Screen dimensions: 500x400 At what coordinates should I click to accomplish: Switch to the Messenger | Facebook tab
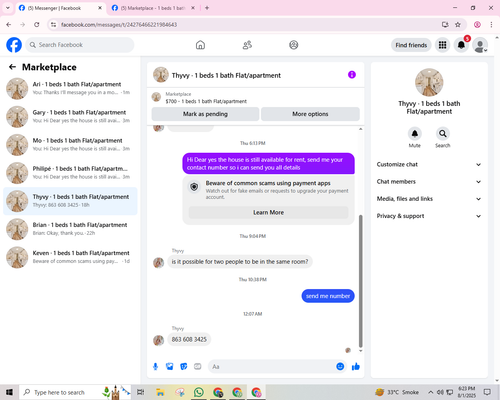[61, 8]
